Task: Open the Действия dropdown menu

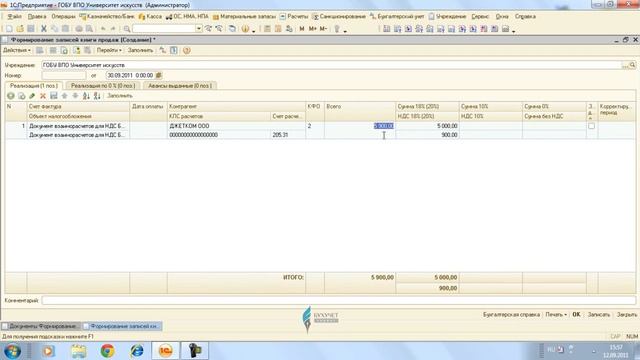Action: pos(17,50)
